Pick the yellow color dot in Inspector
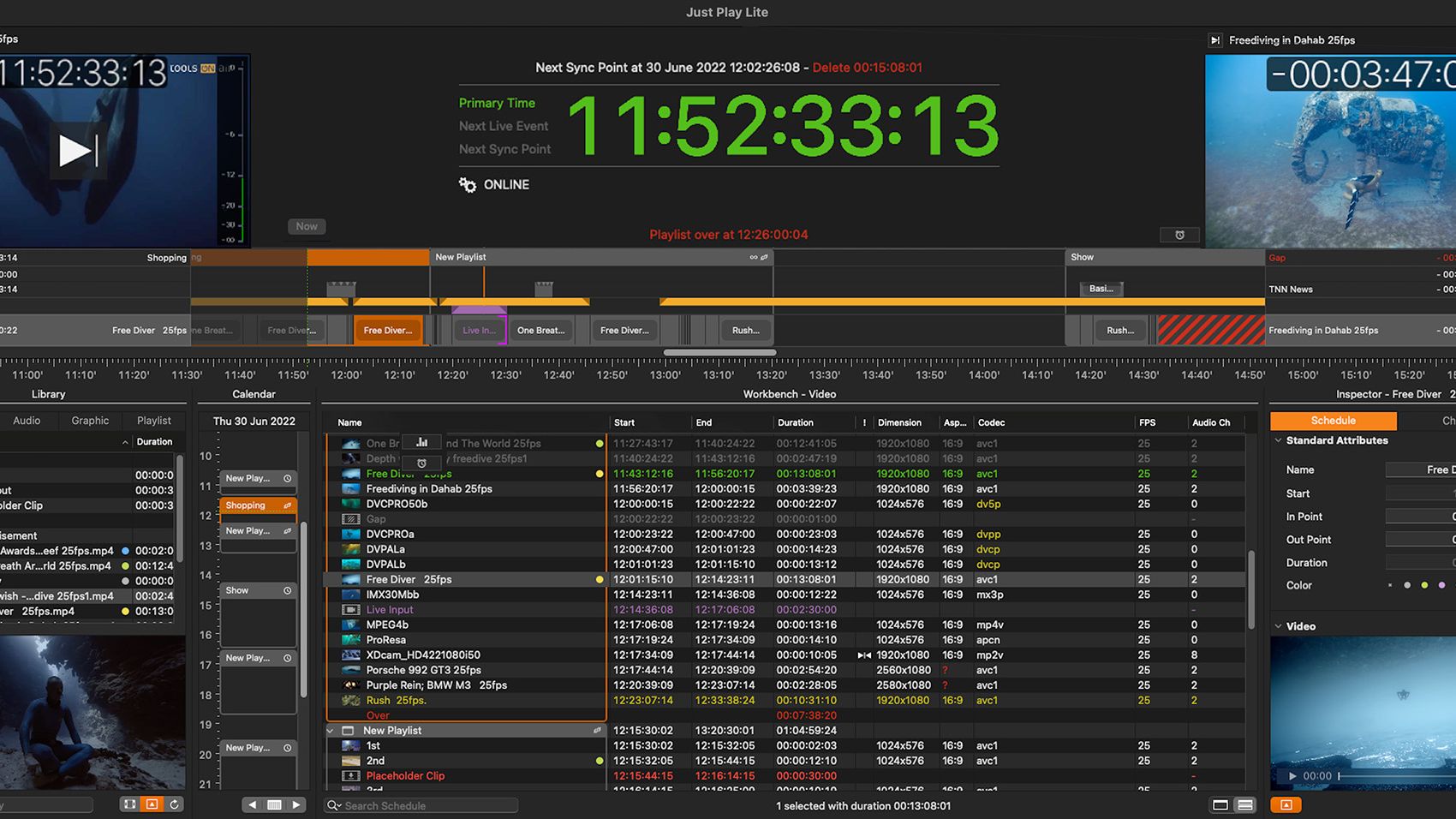The width and height of the screenshot is (1456, 819). 1424,585
